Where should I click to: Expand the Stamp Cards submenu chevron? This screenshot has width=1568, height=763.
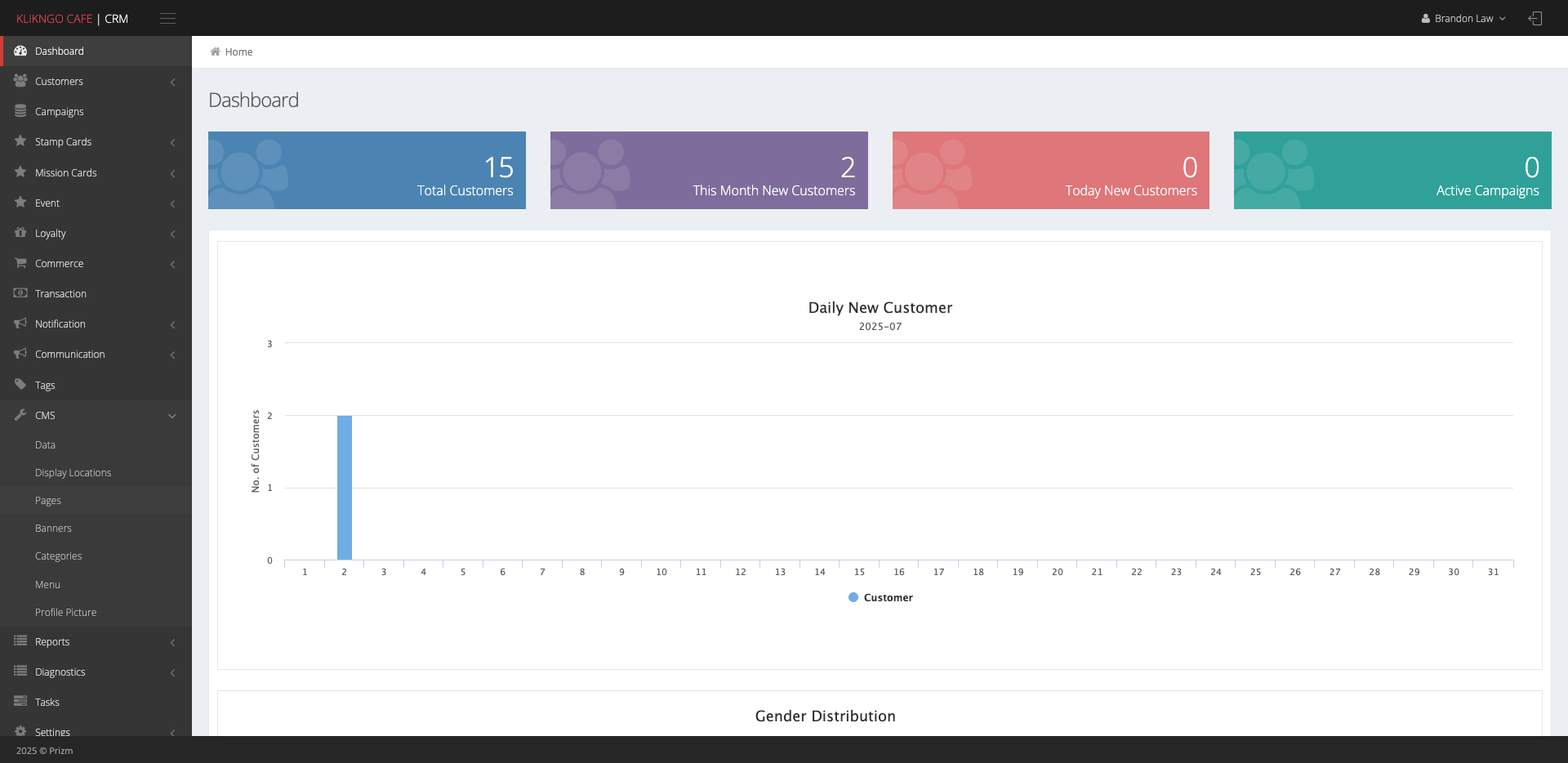(172, 142)
